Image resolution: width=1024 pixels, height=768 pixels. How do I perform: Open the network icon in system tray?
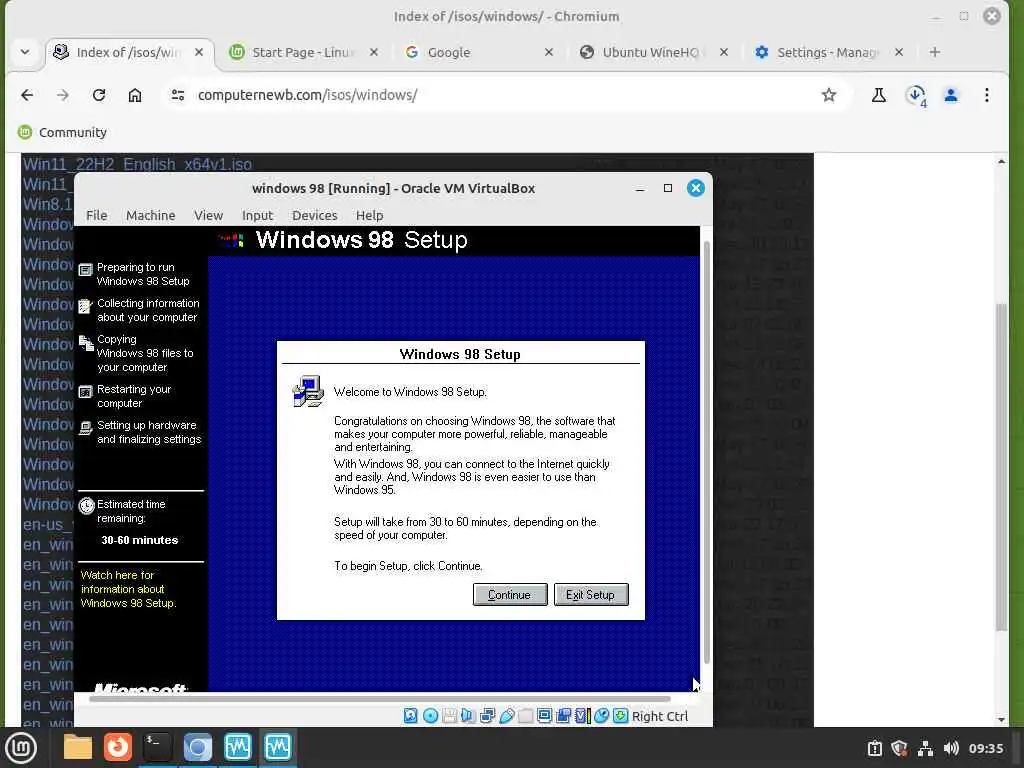click(x=925, y=748)
